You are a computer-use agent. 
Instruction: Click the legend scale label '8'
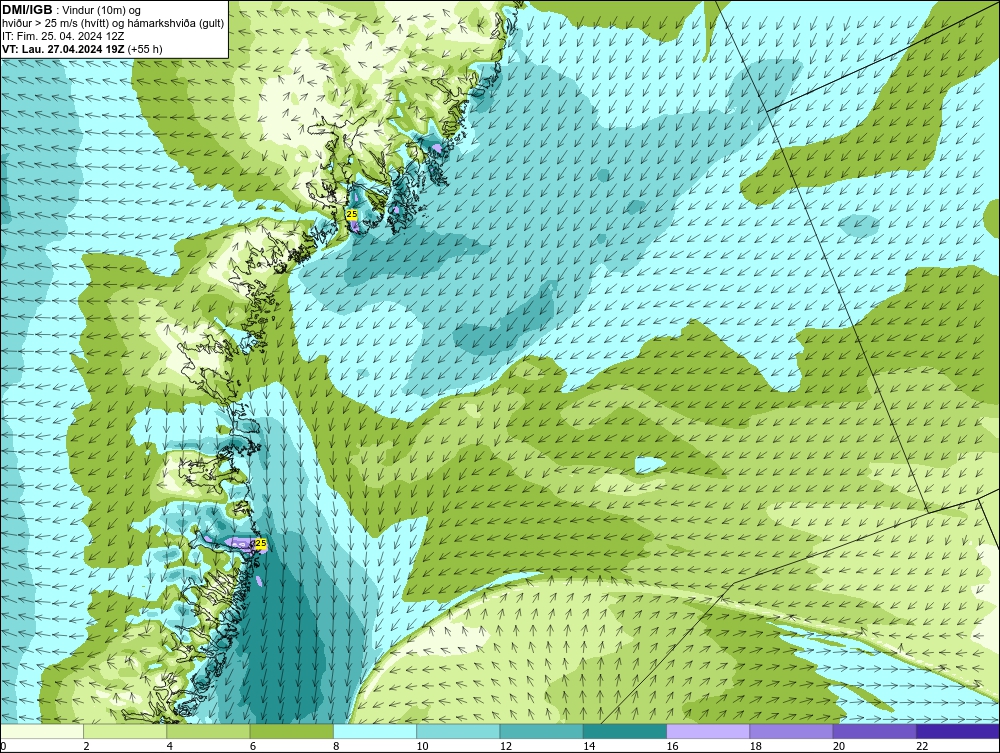click(336, 746)
